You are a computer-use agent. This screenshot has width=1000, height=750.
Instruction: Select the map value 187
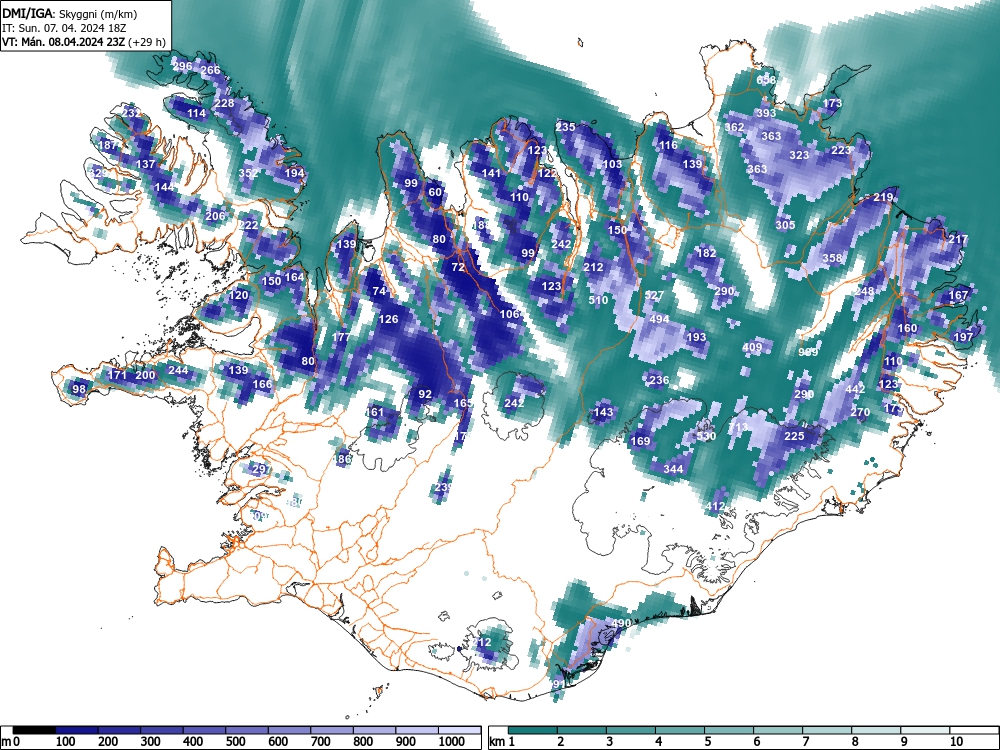[x=108, y=145]
